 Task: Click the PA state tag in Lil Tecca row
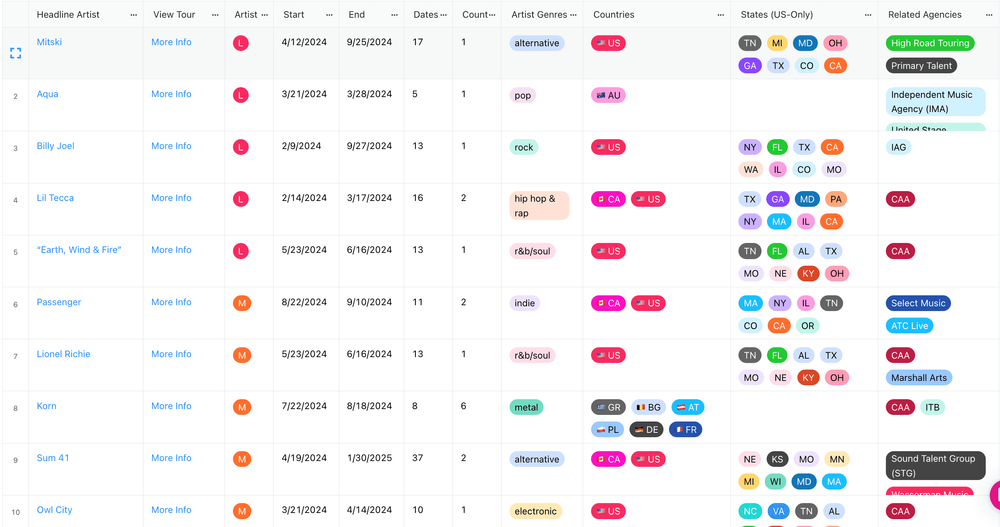(x=835, y=199)
